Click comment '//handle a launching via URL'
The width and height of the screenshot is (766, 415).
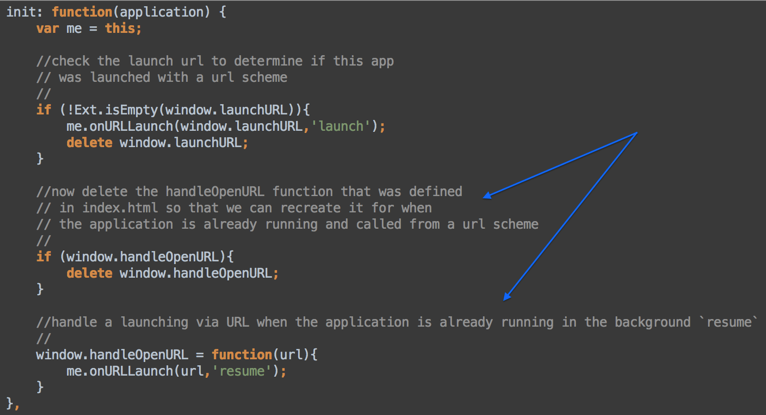pos(397,322)
